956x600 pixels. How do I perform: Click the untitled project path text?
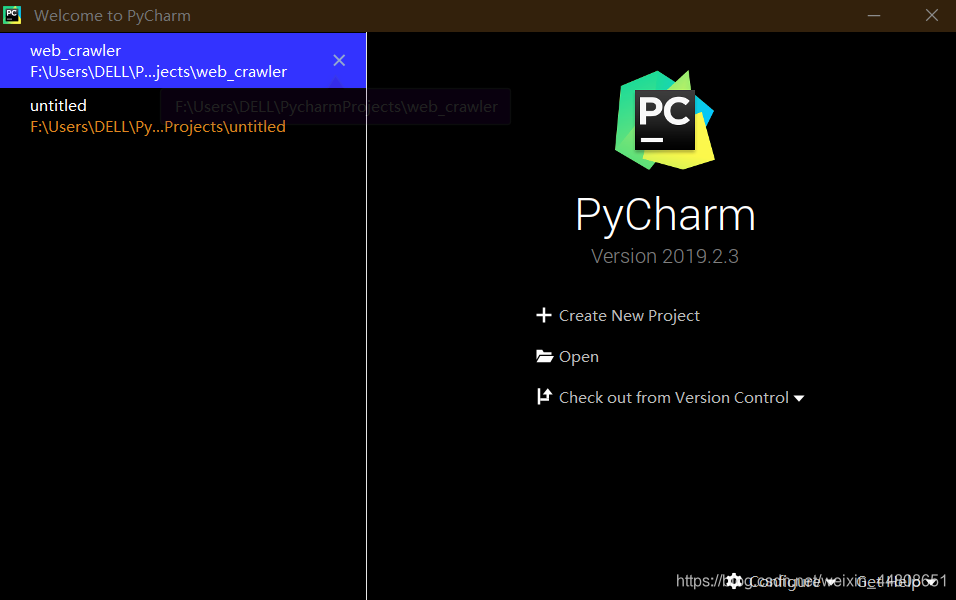point(158,127)
